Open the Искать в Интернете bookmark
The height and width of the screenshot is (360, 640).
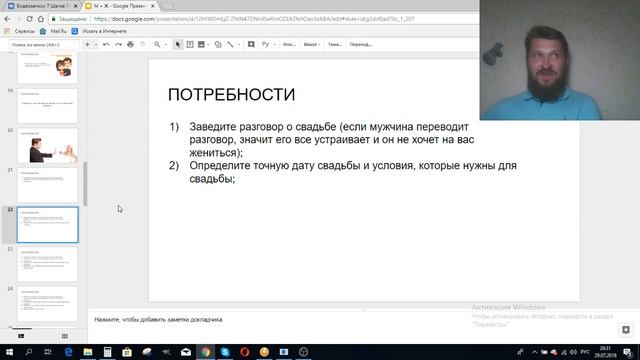tap(99, 31)
